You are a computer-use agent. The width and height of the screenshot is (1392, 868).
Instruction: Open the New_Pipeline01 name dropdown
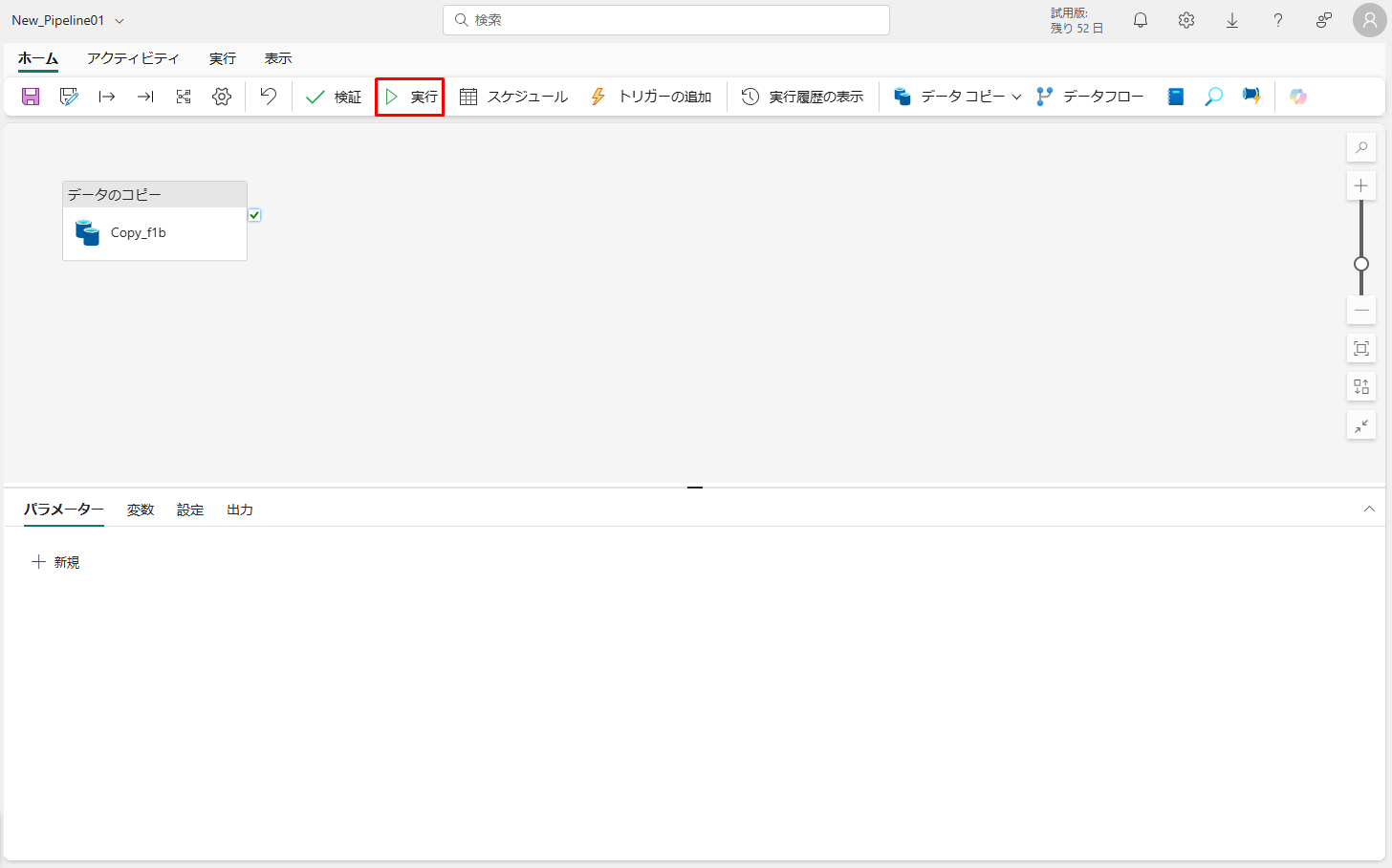(x=120, y=20)
